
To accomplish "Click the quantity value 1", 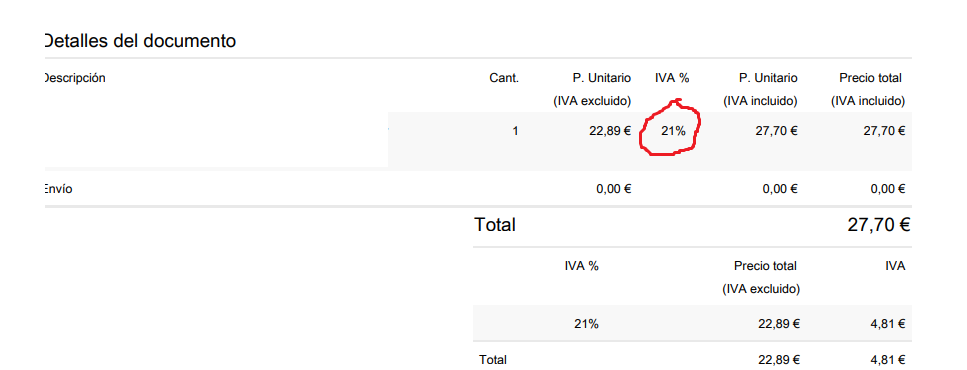I will (516, 131).
